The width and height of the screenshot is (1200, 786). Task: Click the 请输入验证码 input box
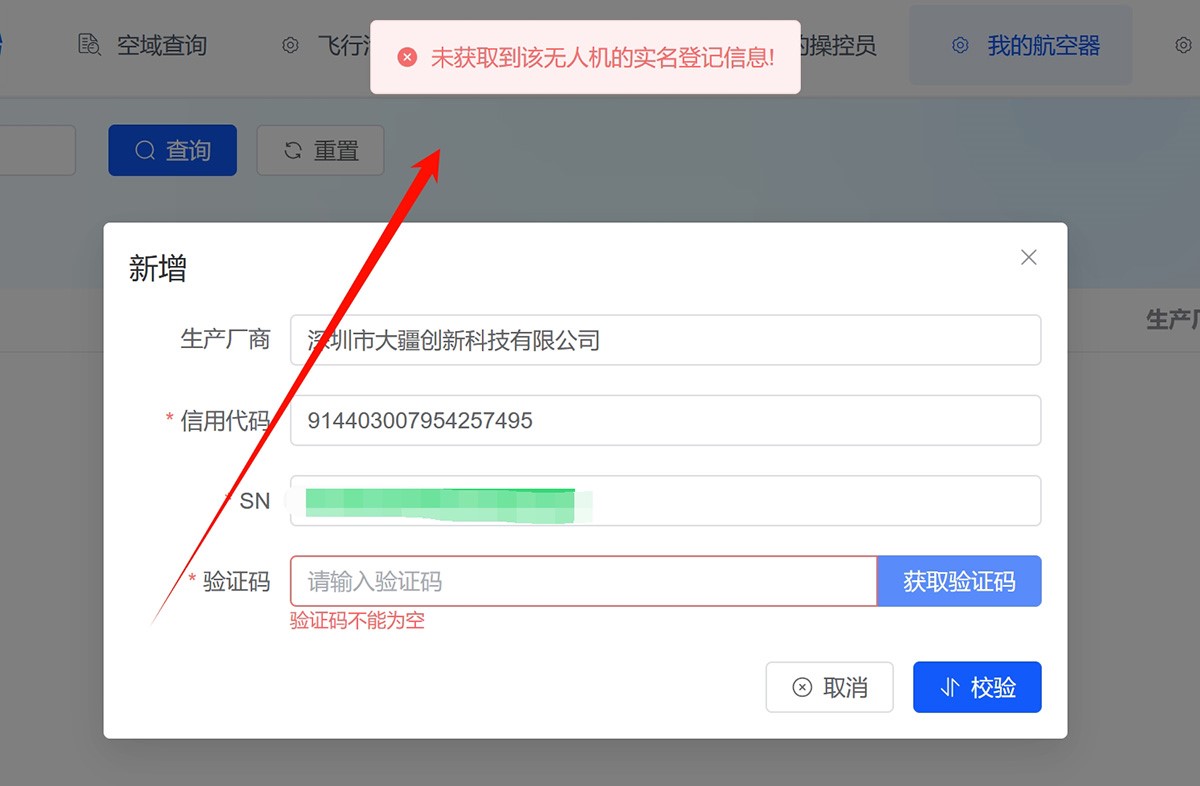coord(583,581)
